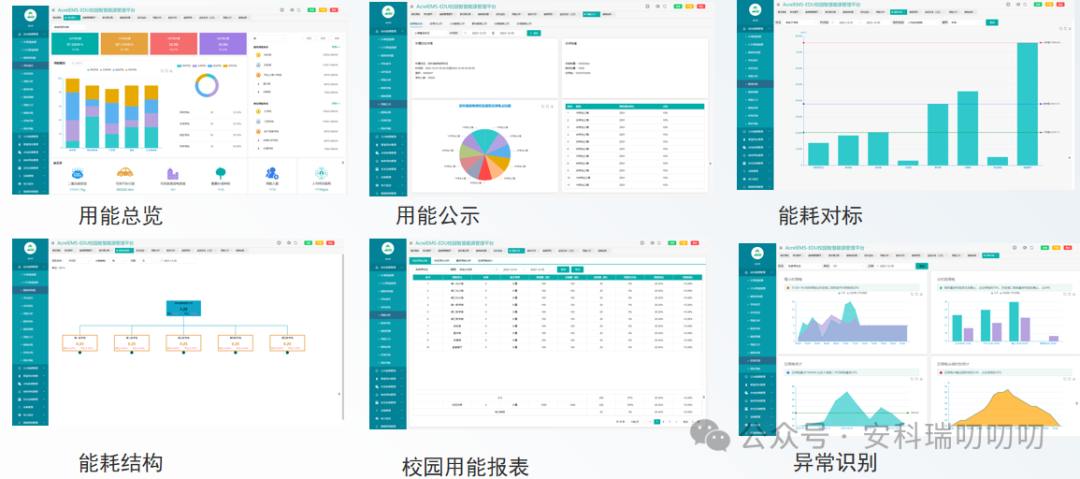Click the teal query button in 用能公示
Viewport: 1080px width, 479px height.
pos(534,32)
